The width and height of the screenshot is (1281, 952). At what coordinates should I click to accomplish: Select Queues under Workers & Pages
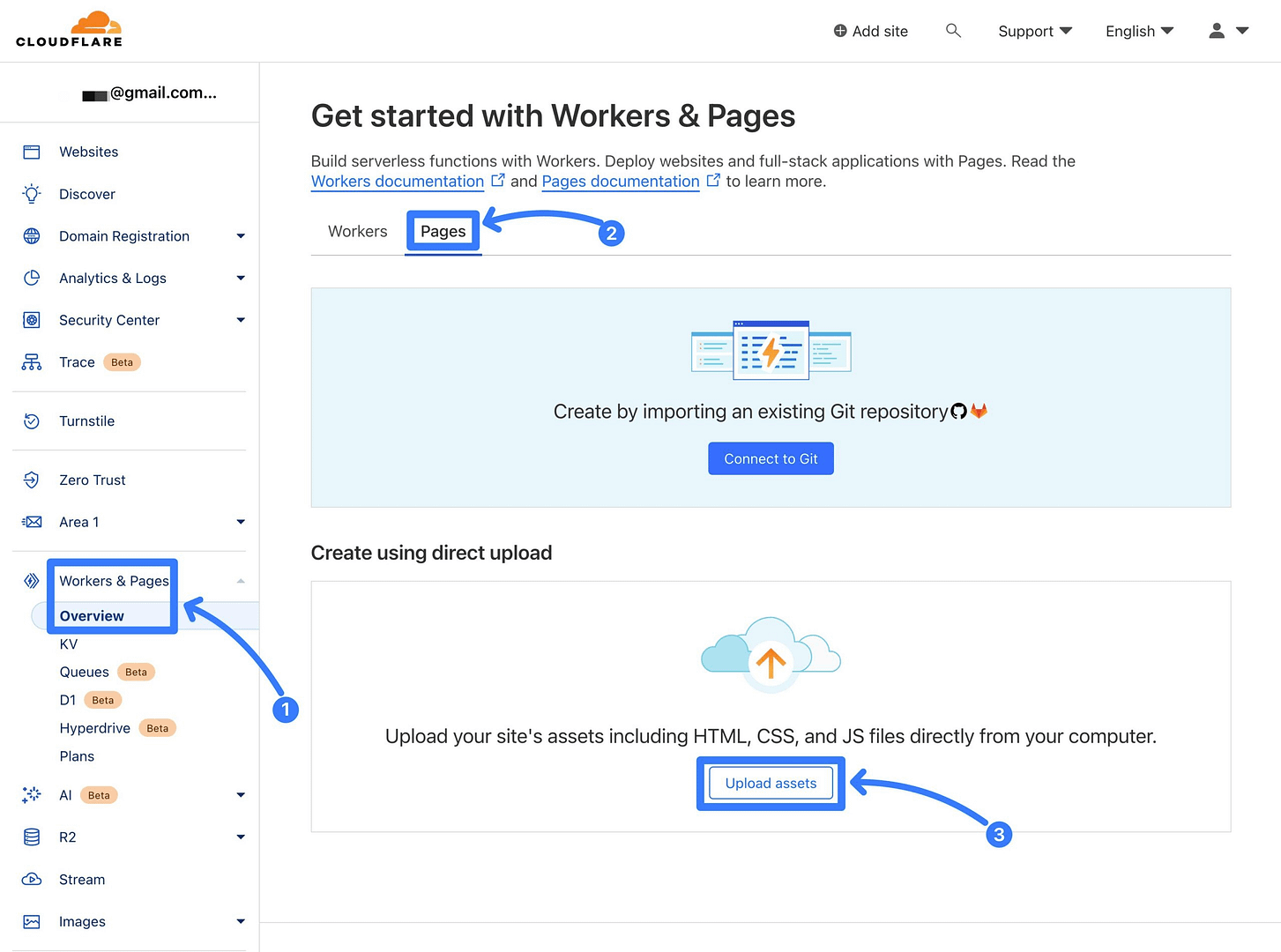tap(85, 672)
